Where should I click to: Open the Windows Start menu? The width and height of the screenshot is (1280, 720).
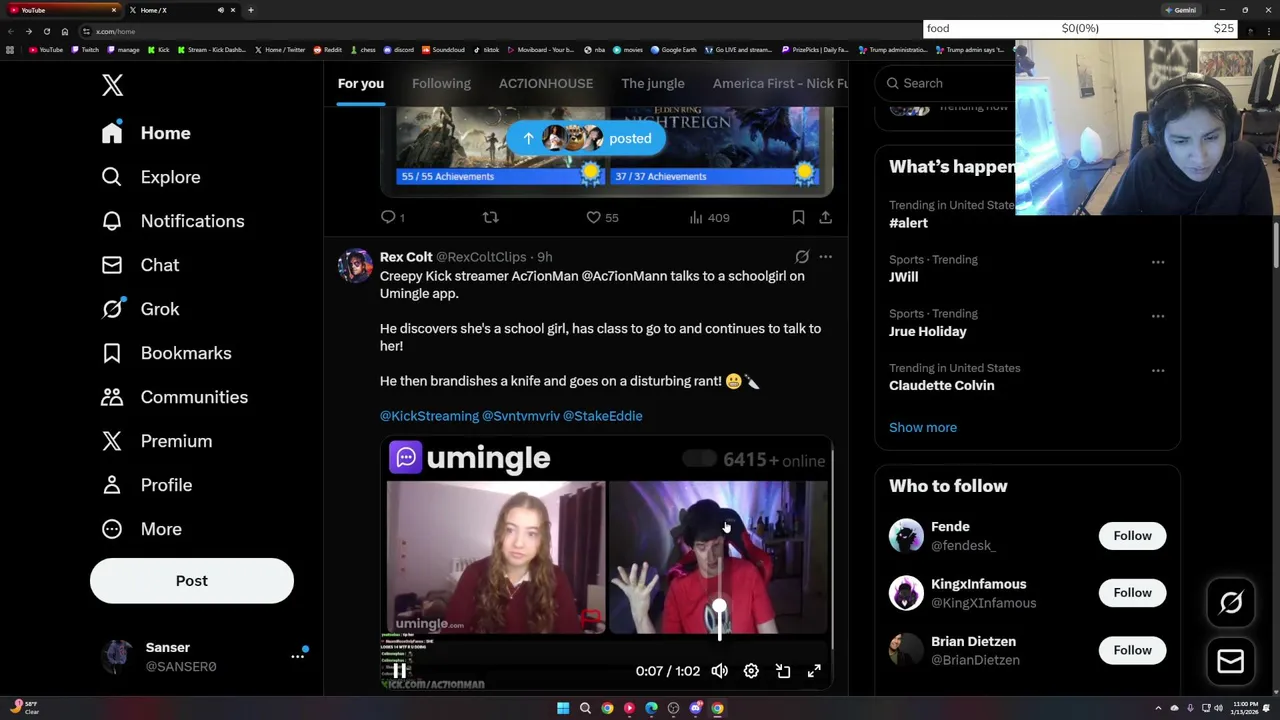(563, 708)
